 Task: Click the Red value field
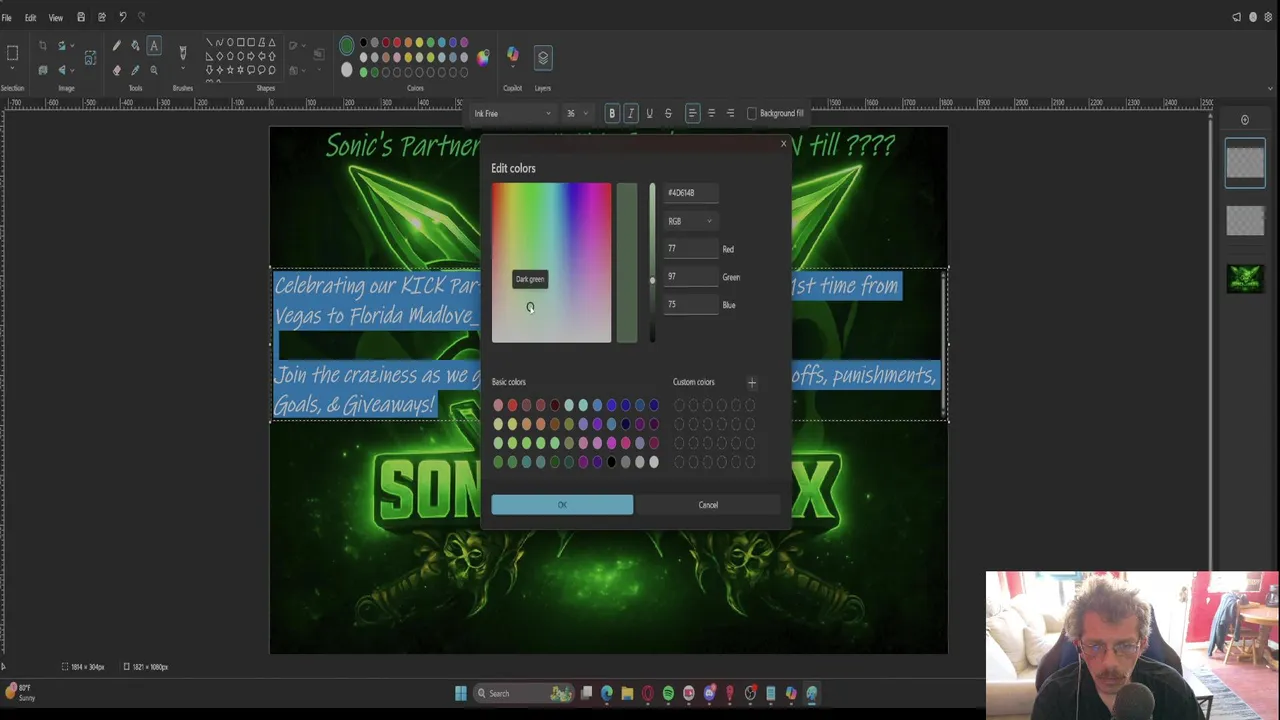point(691,249)
